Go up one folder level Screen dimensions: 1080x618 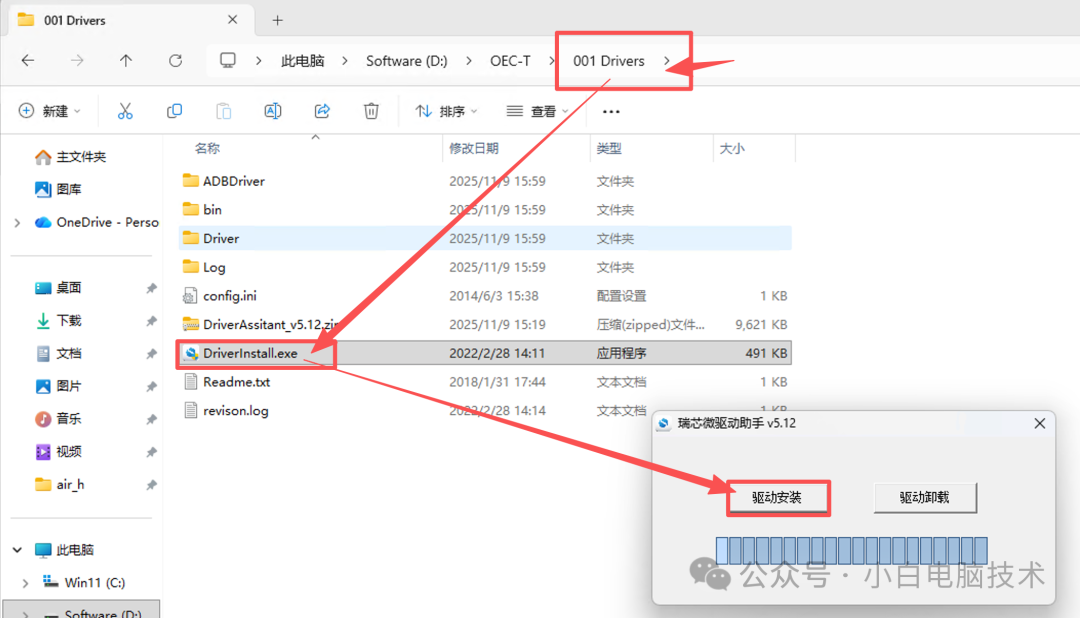[x=125, y=61]
